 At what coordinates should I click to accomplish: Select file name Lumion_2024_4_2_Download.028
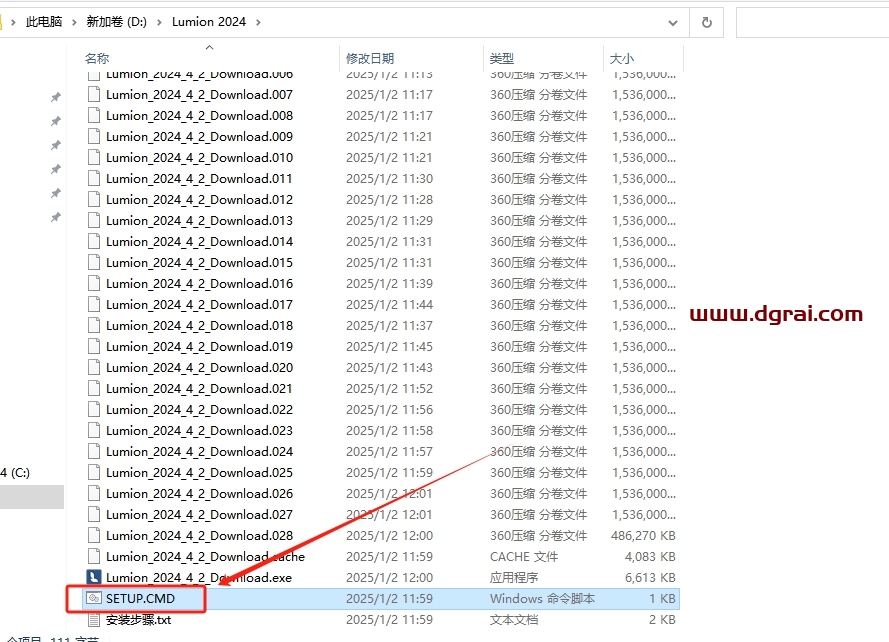point(200,535)
